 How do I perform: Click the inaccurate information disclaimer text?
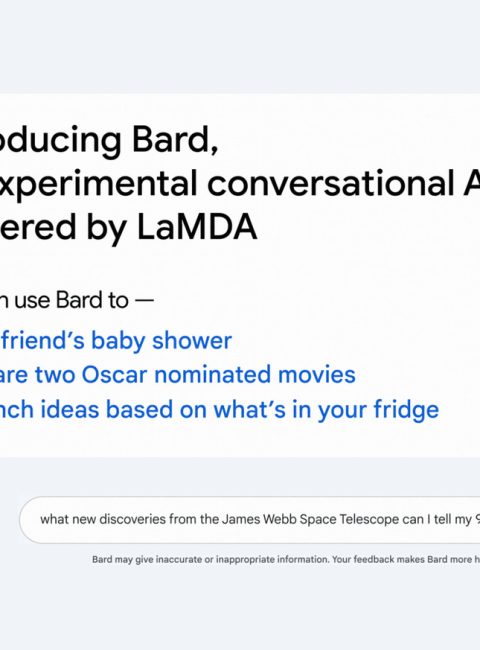(286, 560)
